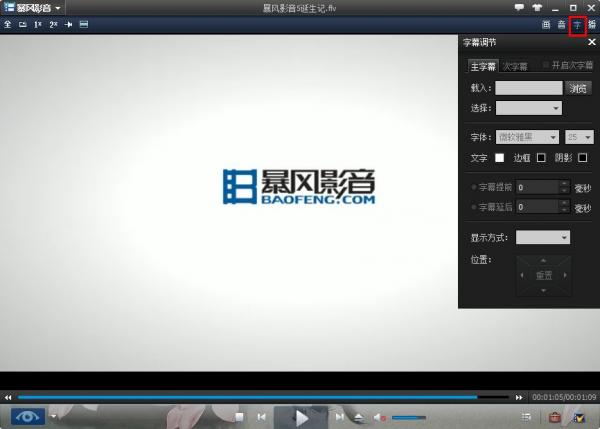The image size is (600, 429).
Task: Click the playback progress bar
Action: [263, 397]
